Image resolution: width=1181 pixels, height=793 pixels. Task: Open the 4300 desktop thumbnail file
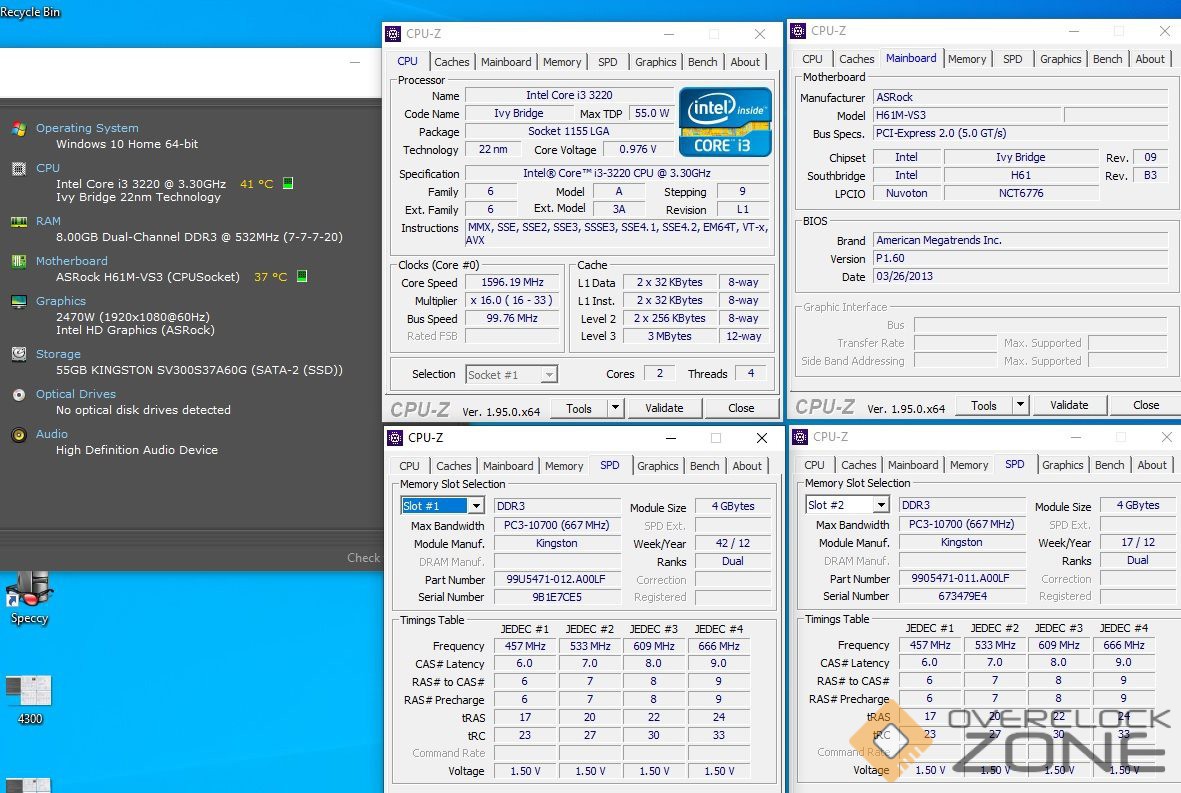[29, 692]
